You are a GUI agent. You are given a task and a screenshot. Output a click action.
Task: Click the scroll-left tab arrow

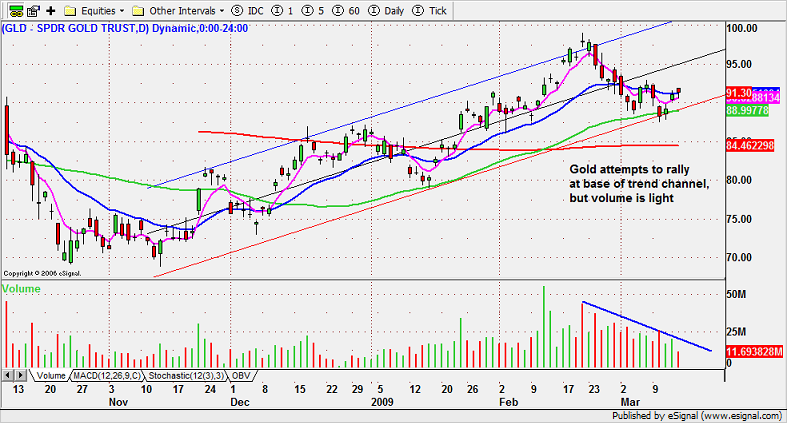tap(8, 375)
